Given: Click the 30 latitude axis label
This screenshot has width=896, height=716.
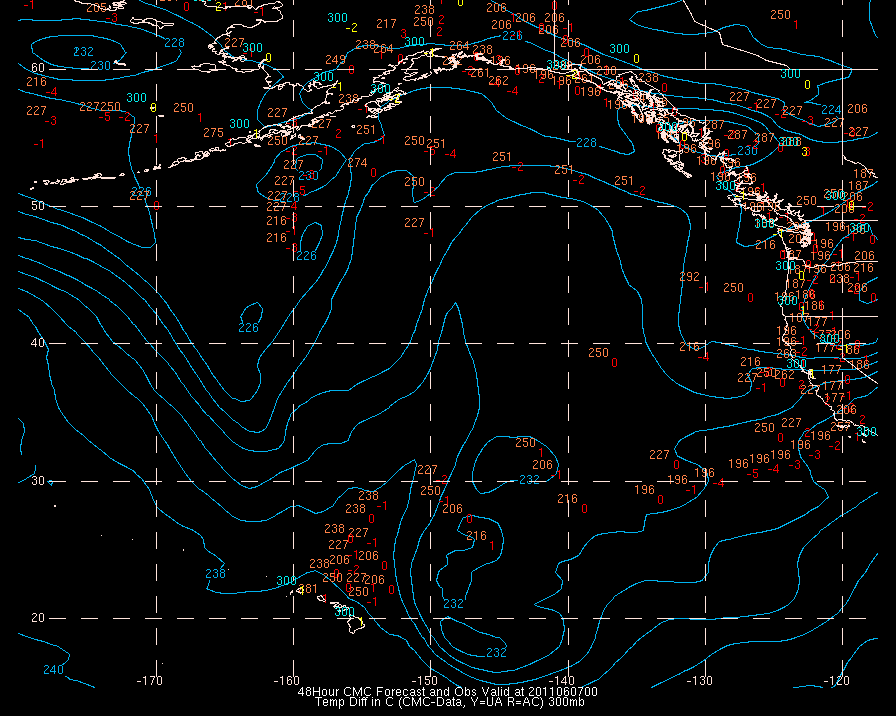Looking at the screenshot, I should pos(37,481).
